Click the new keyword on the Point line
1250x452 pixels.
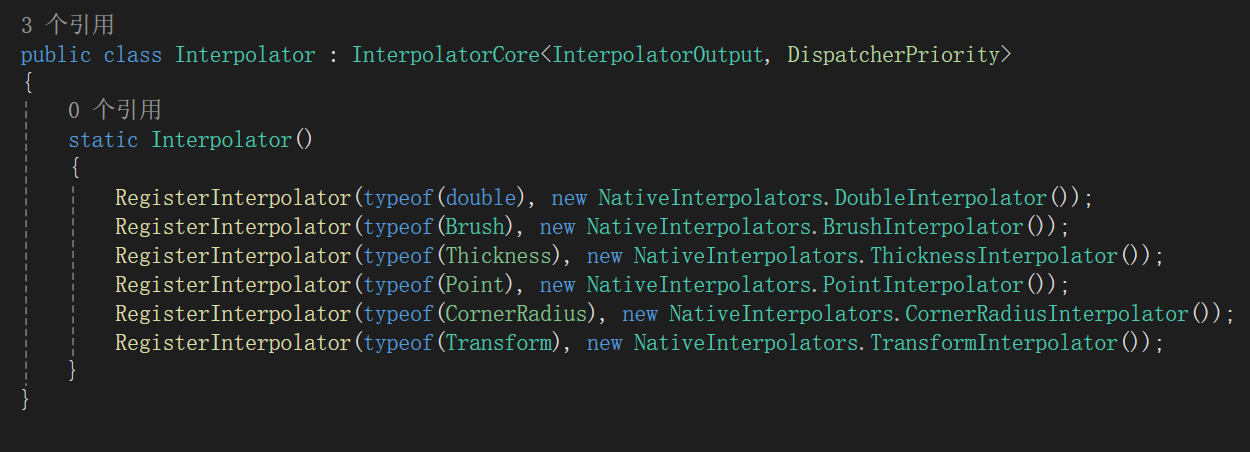[x=557, y=285]
